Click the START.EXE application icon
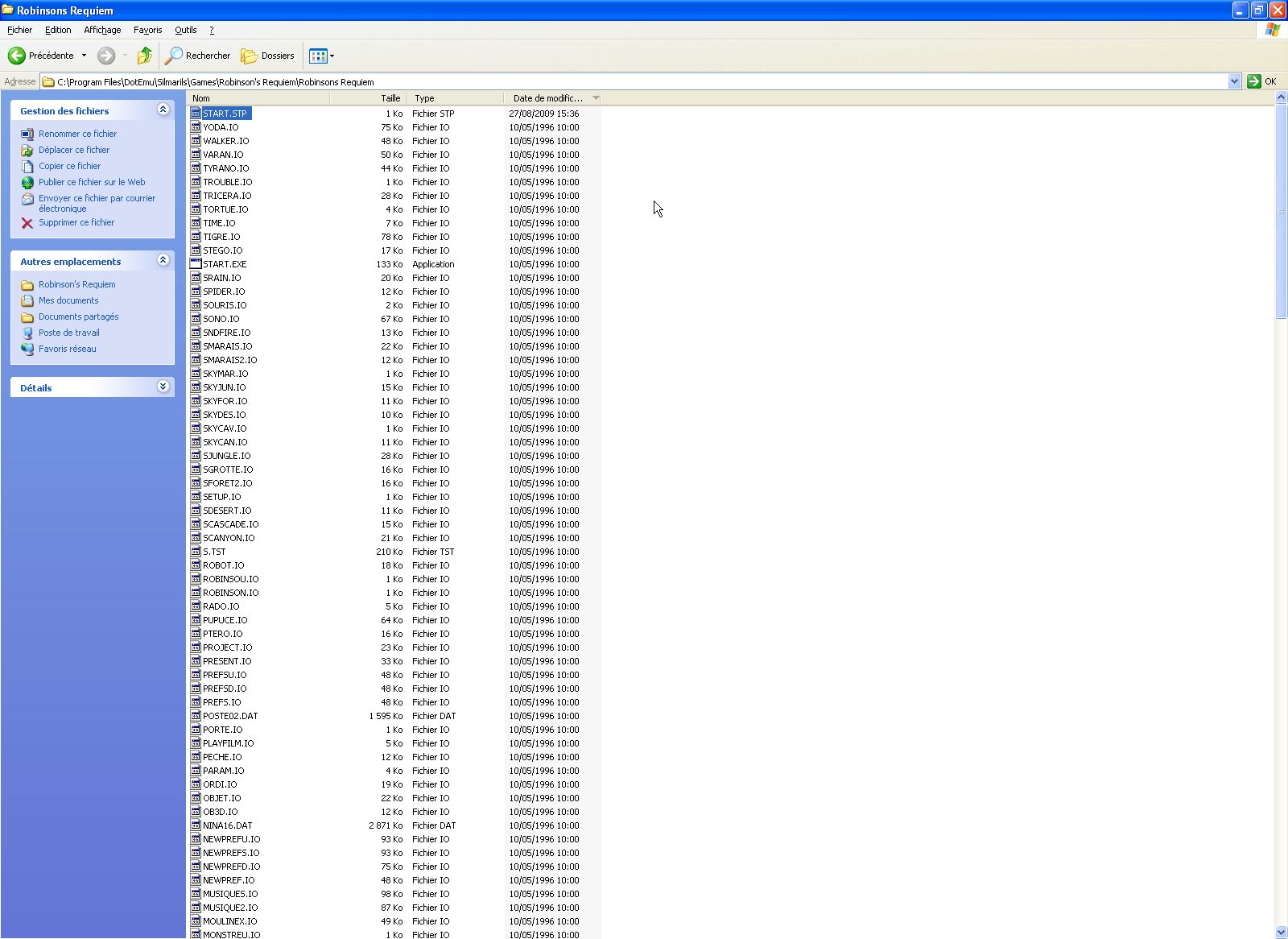Image resolution: width=1288 pixels, height=939 pixels. tap(196, 264)
